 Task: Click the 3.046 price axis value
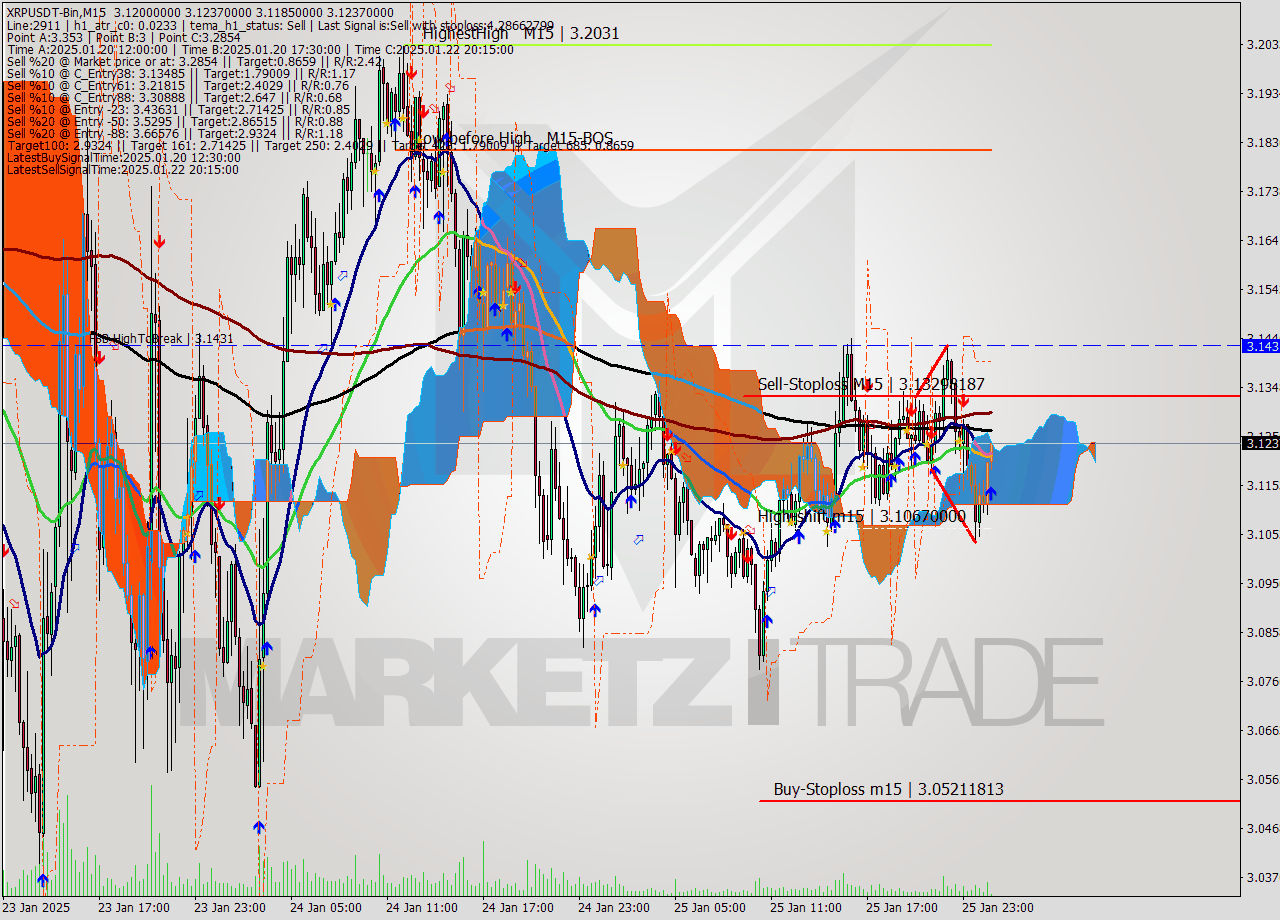pyautogui.click(x=1262, y=828)
